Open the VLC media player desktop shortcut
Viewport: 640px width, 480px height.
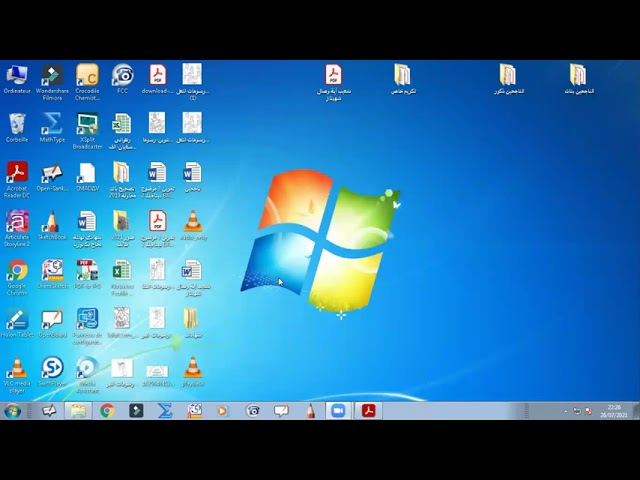point(17,375)
